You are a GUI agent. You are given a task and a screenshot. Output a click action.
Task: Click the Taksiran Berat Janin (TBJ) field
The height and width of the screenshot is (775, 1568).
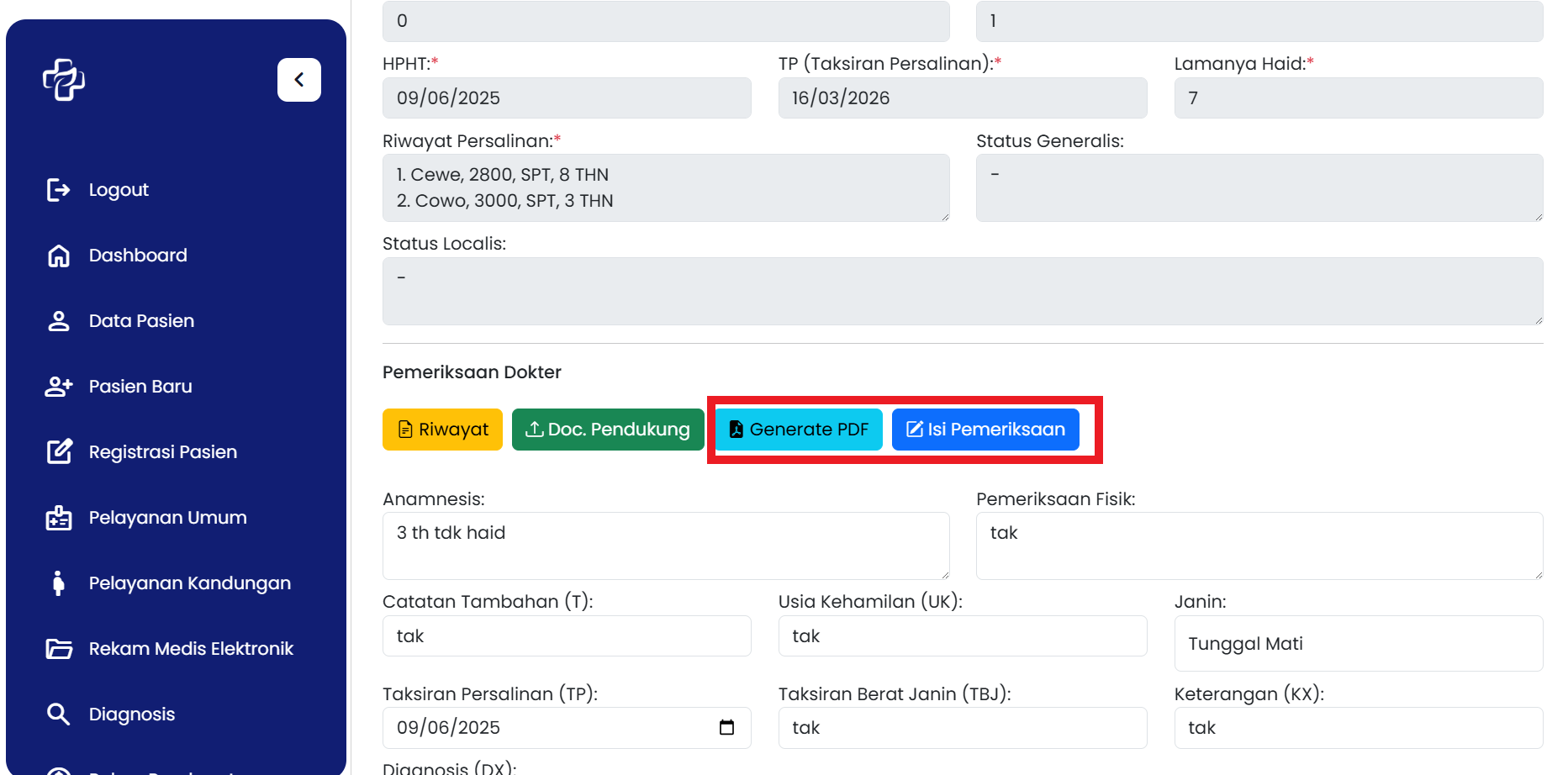tap(962, 728)
